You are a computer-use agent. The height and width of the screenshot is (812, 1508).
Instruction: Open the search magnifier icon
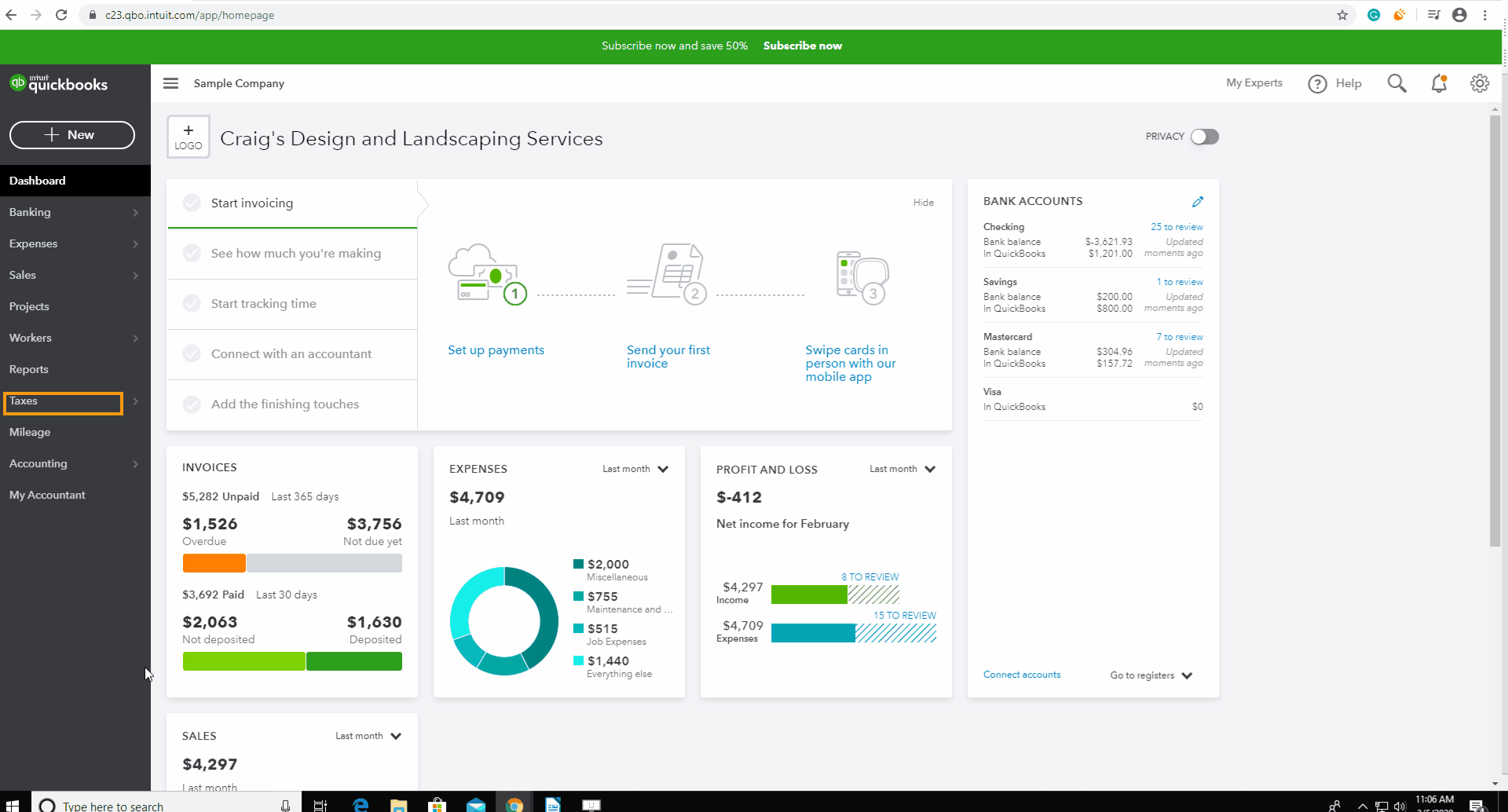1396,83
